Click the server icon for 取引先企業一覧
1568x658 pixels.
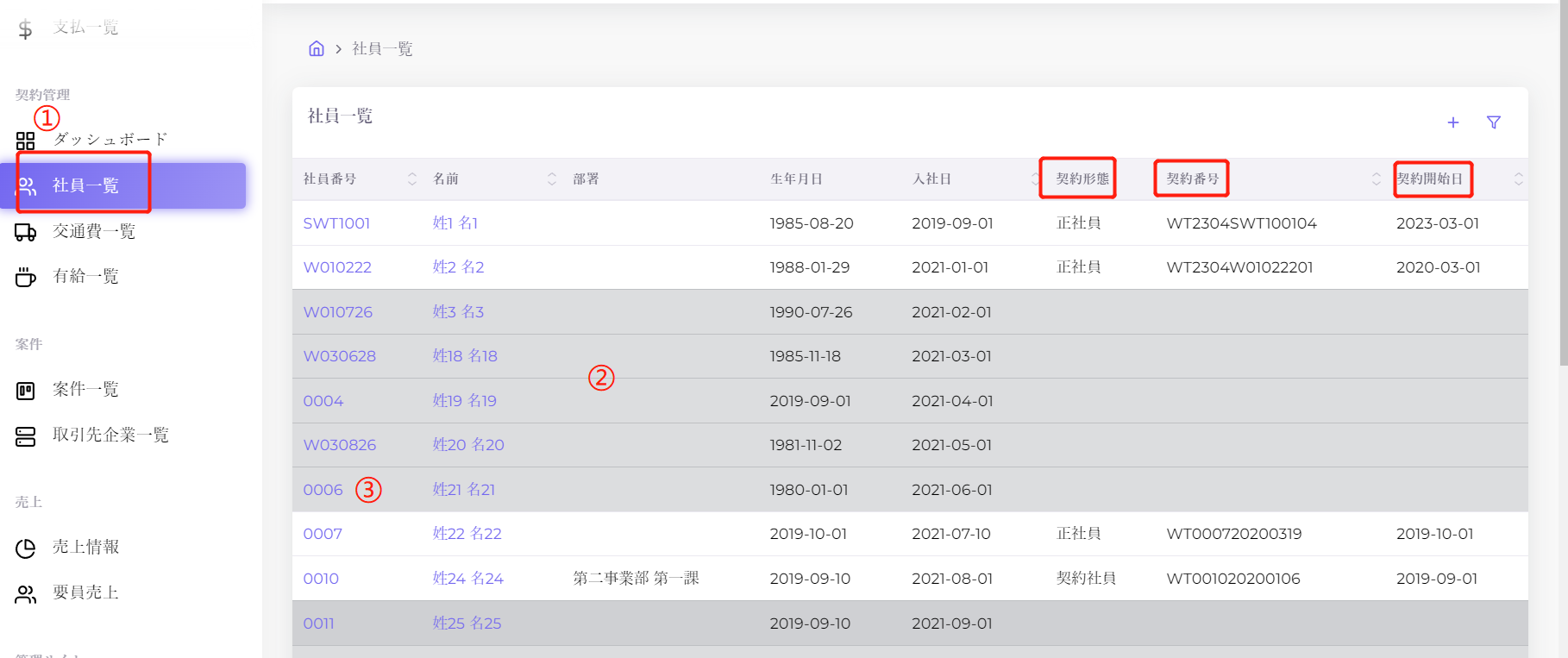[x=26, y=436]
